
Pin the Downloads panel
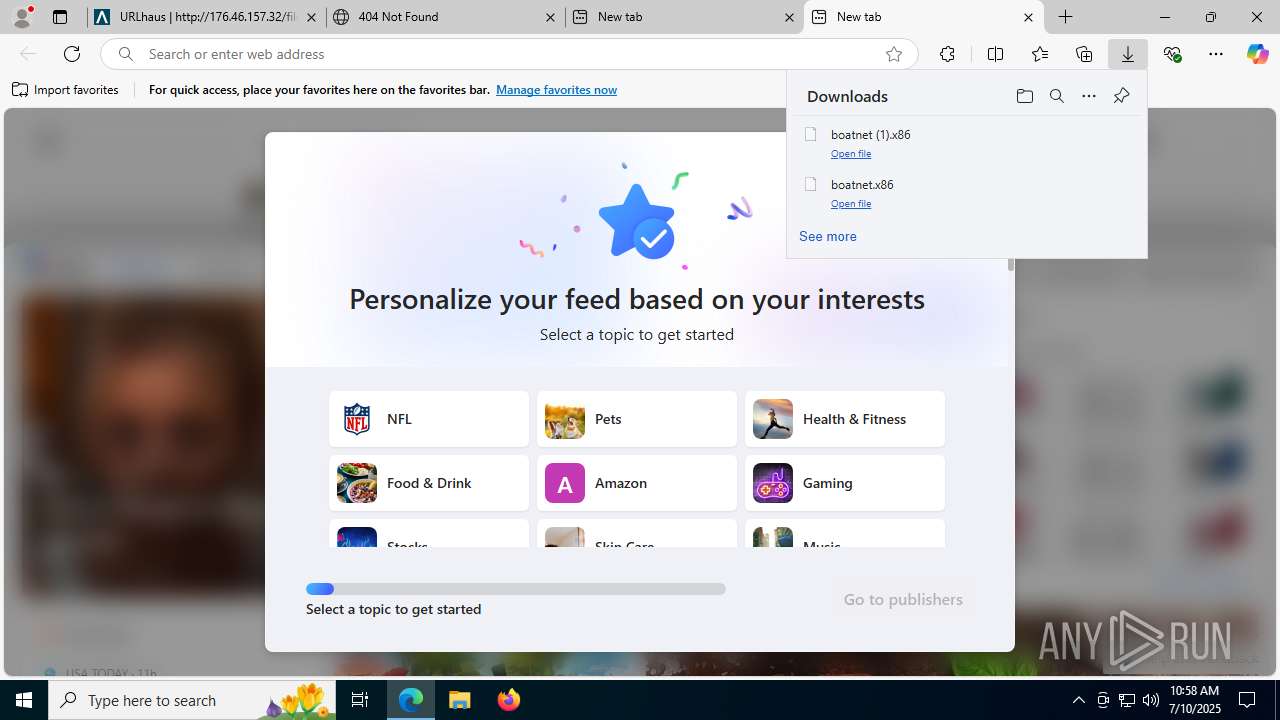[1121, 96]
